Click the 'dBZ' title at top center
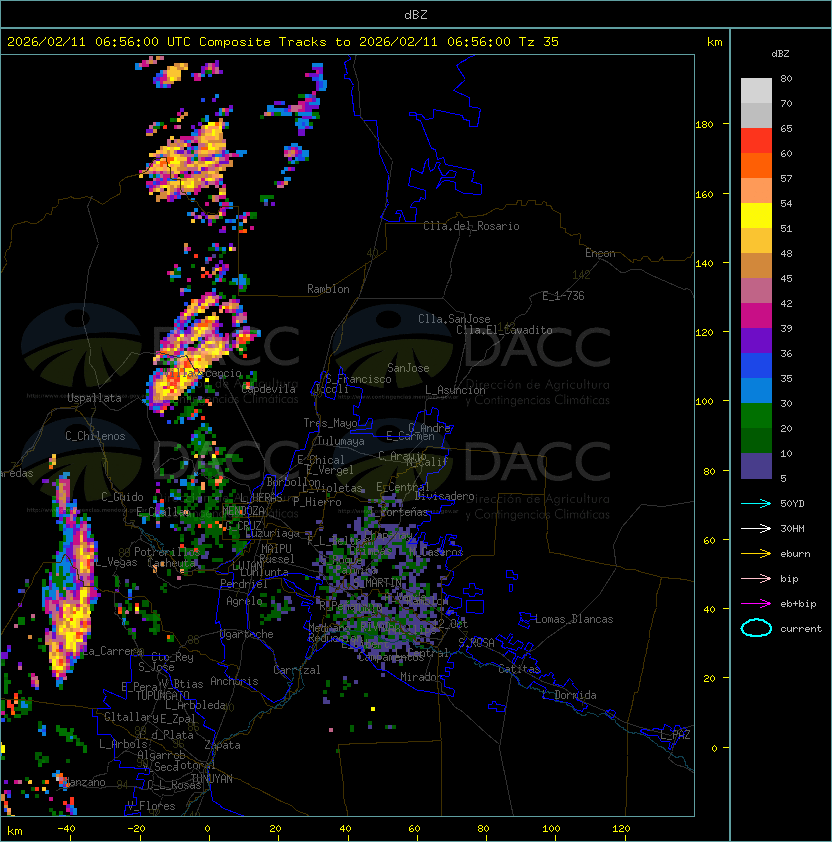 [x=416, y=14]
